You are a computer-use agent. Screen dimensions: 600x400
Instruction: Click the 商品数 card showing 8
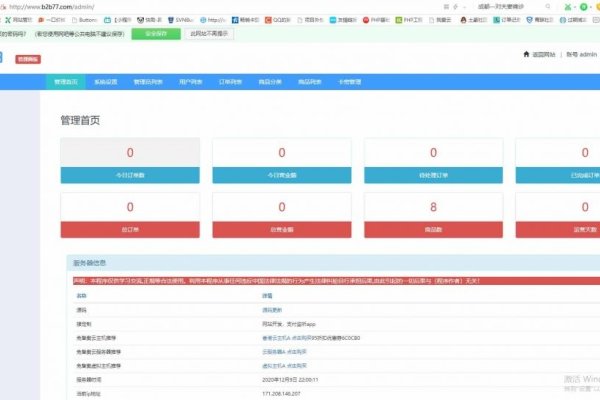[432, 217]
